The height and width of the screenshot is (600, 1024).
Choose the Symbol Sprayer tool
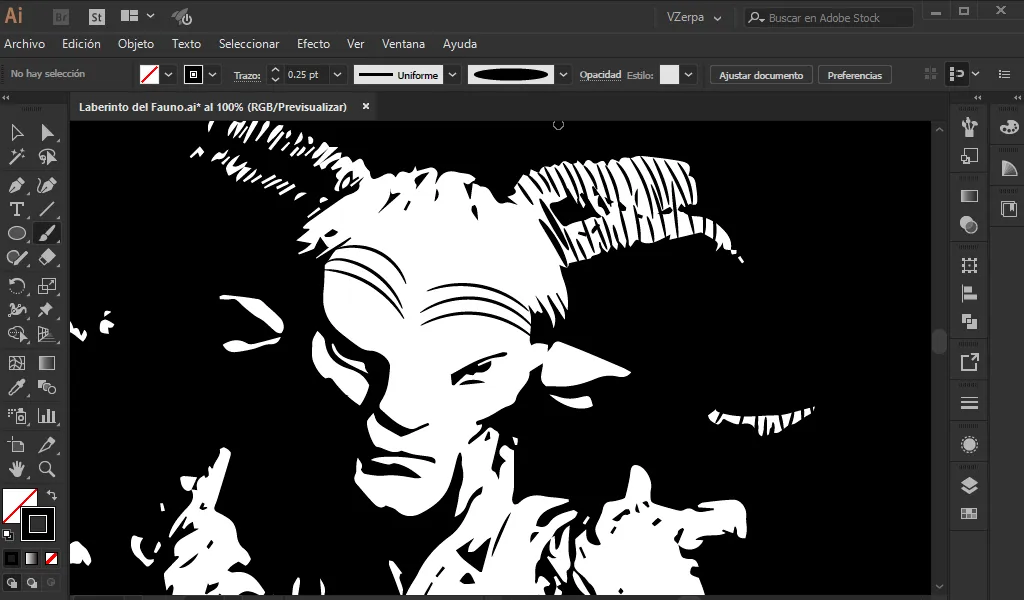tap(17, 416)
